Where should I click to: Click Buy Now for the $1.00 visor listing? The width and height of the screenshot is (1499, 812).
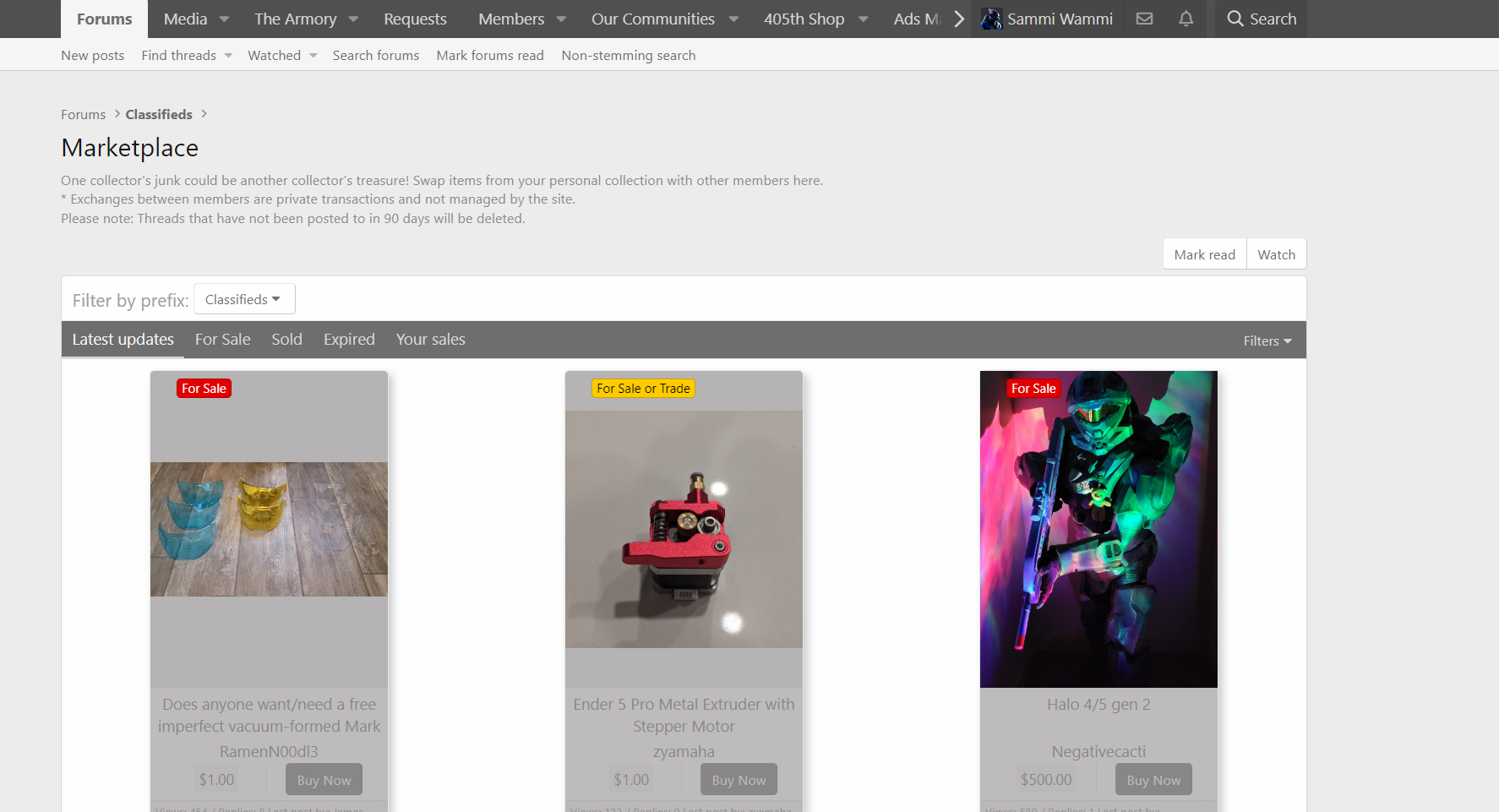tap(324, 780)
